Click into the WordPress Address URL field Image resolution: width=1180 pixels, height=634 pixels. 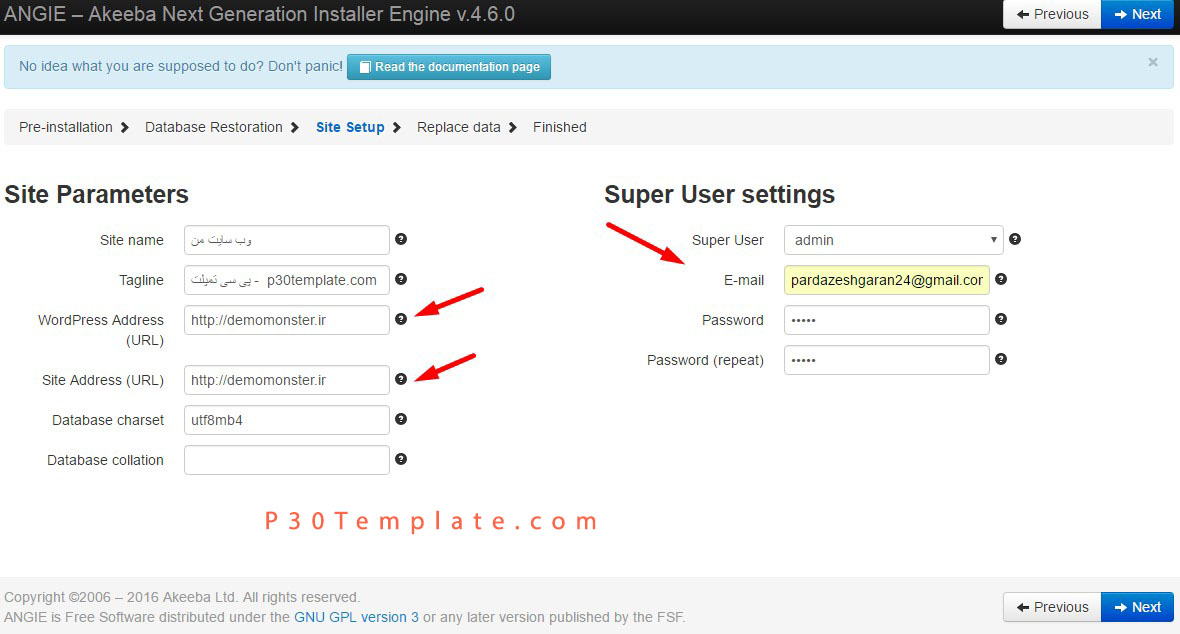(x=287, y=320)
